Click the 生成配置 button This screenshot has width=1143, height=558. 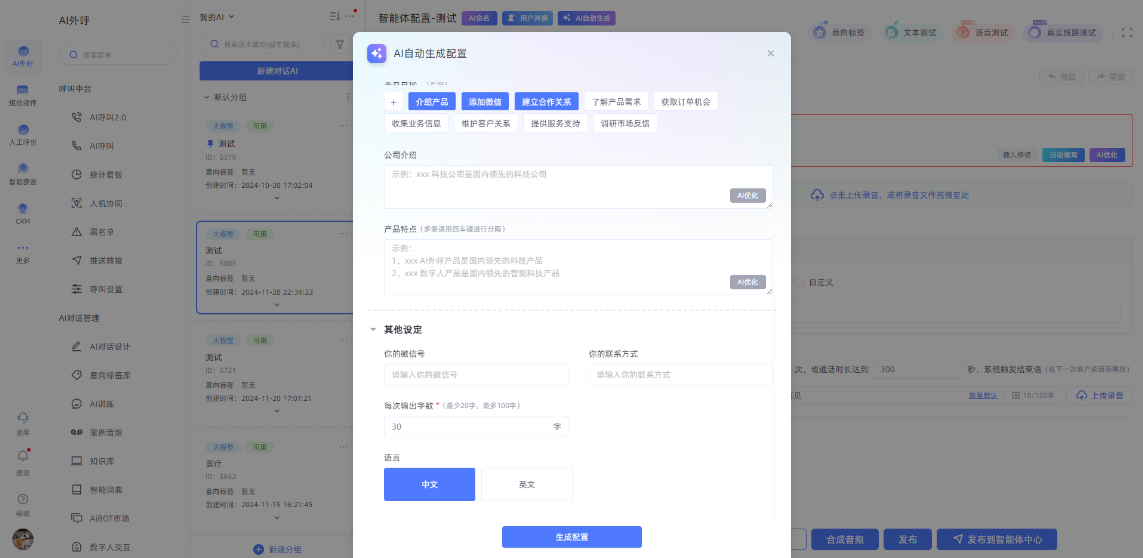(x=571, y=537)
